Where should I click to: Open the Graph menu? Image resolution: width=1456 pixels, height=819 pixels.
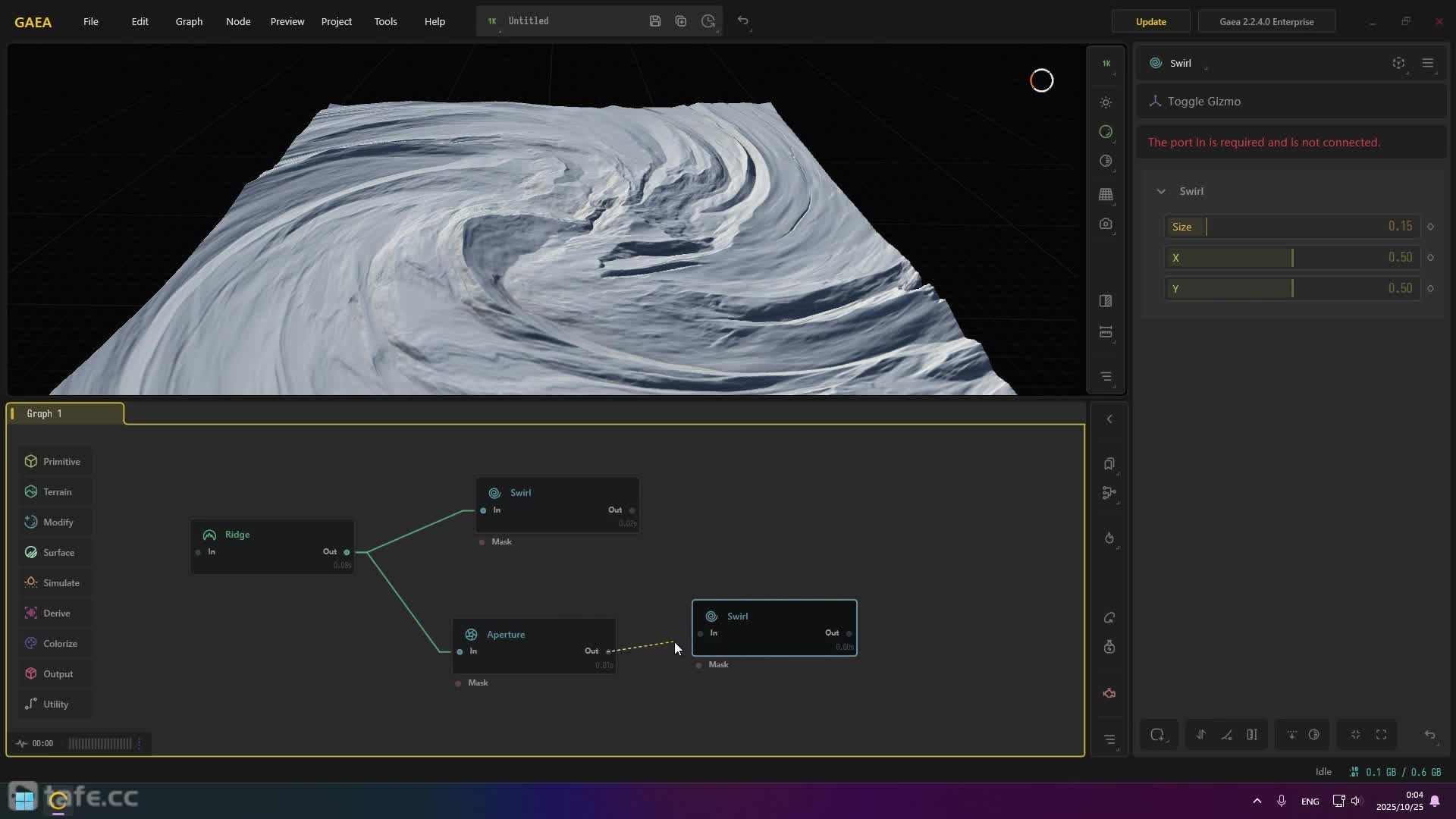189,21
